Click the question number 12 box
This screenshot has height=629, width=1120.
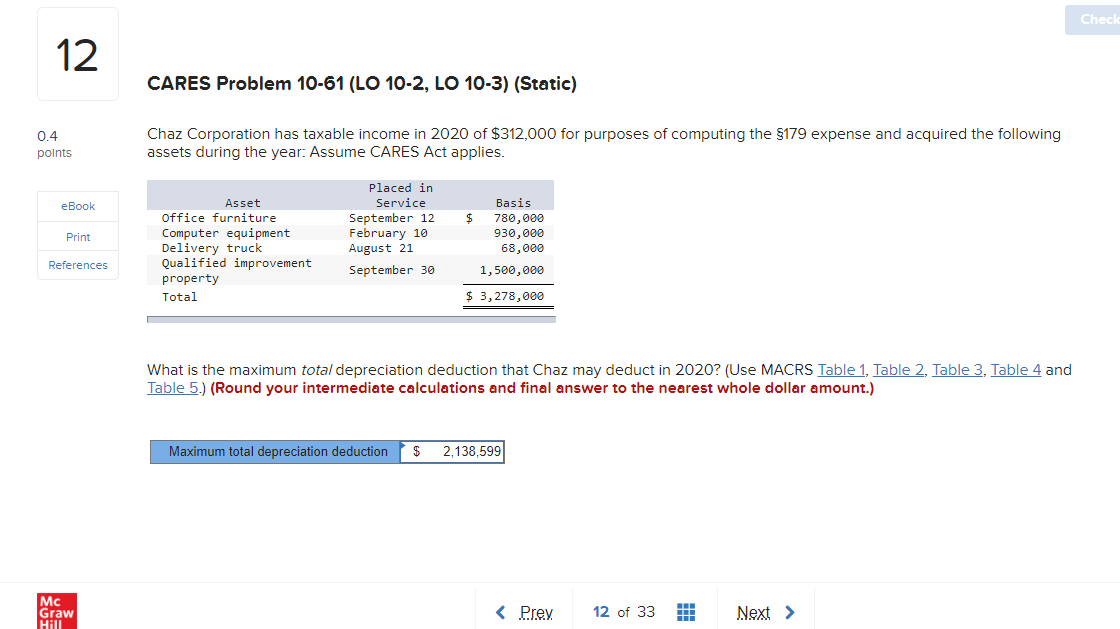coord(77,53)
